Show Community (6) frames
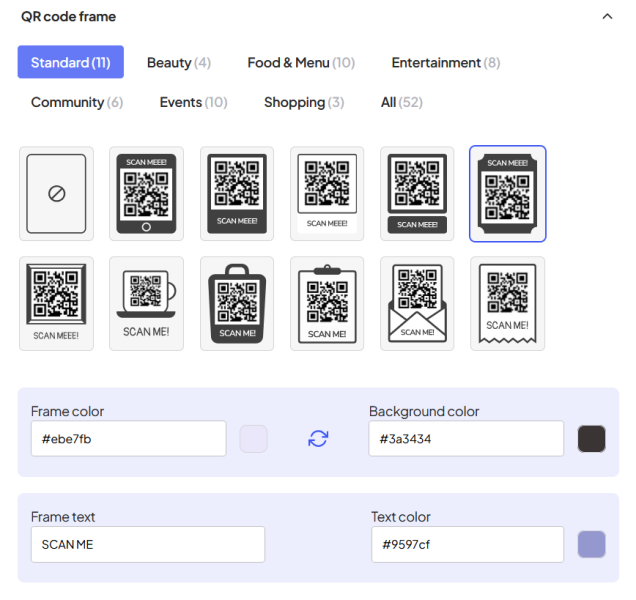This screenshot has height=600, width=636. click(x=77, y=102)
